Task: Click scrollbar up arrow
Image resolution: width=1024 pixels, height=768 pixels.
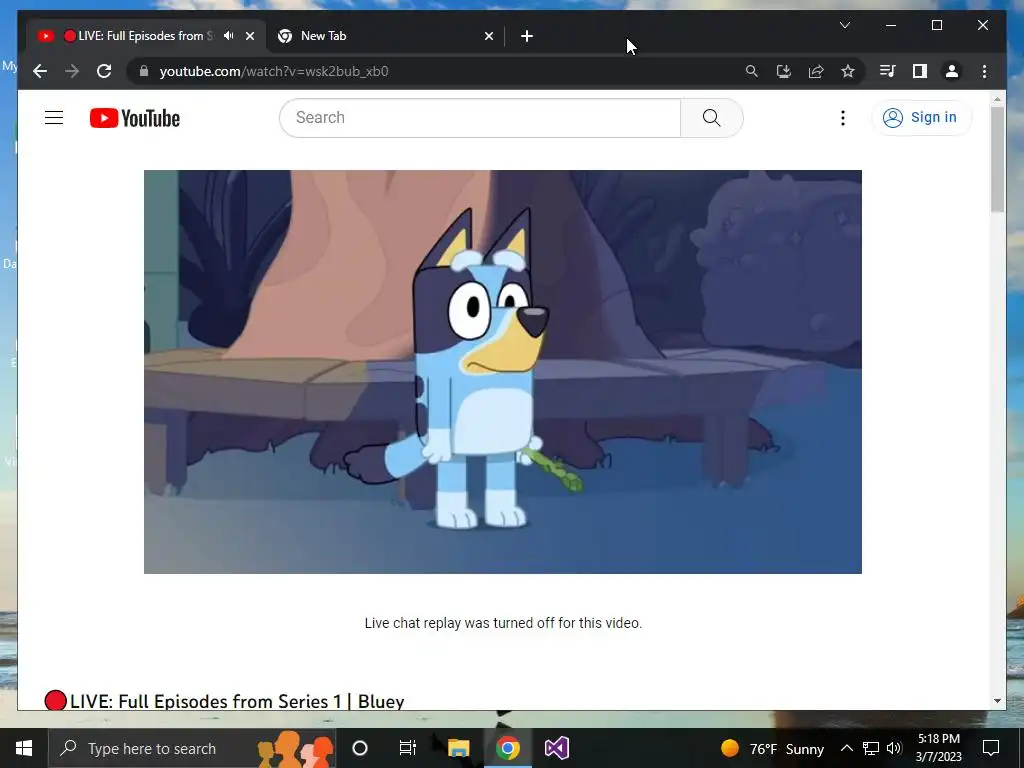Action: pos(997,99)
